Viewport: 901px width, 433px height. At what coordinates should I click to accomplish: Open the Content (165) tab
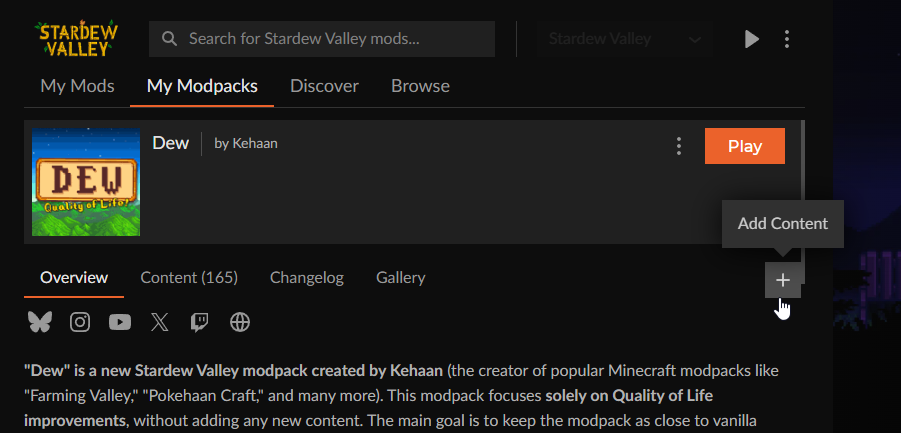tap(189, 278)
